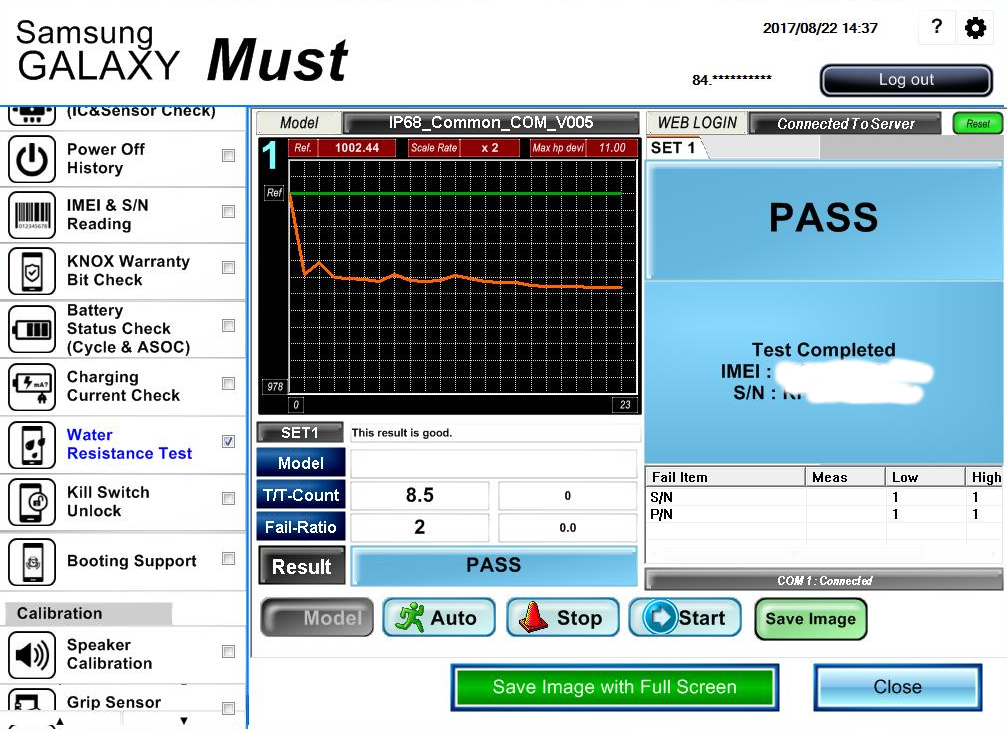Screen dimensions: 1007x730
Task: Click the green Reset button
Action: pyautogui.click(x=977, y=123)
